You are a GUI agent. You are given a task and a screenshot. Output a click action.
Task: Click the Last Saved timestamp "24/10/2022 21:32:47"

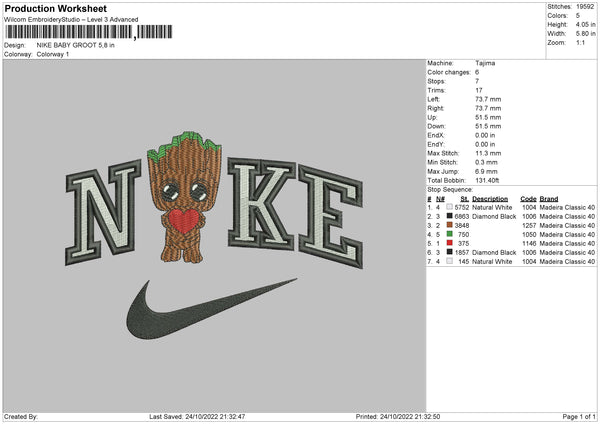[x=215, y=416]
